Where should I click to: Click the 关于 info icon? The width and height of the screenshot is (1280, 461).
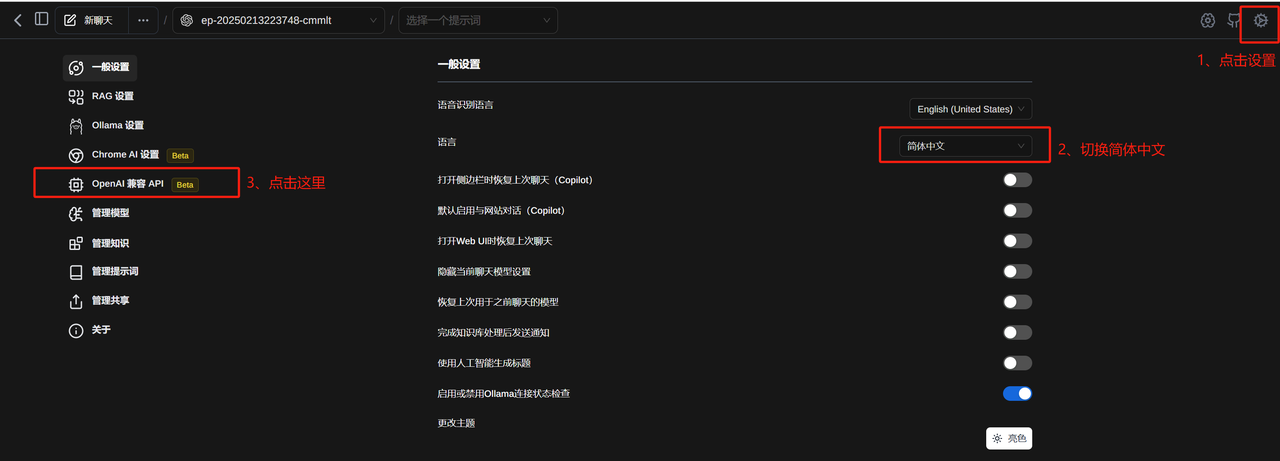click(x=76, y=331)
